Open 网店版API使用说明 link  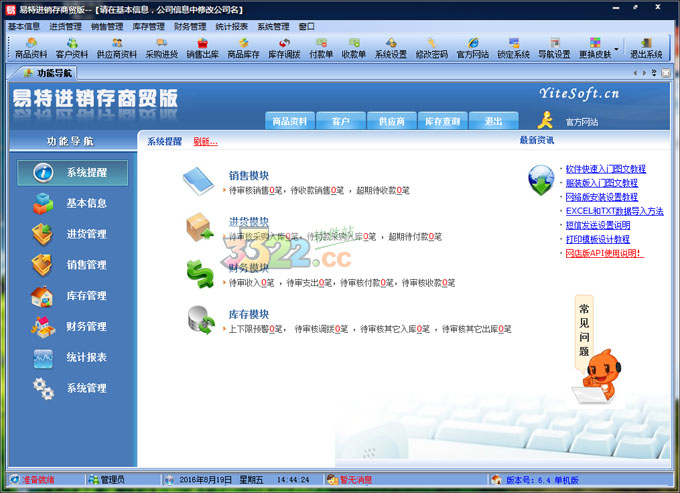[x=605, y=253]
